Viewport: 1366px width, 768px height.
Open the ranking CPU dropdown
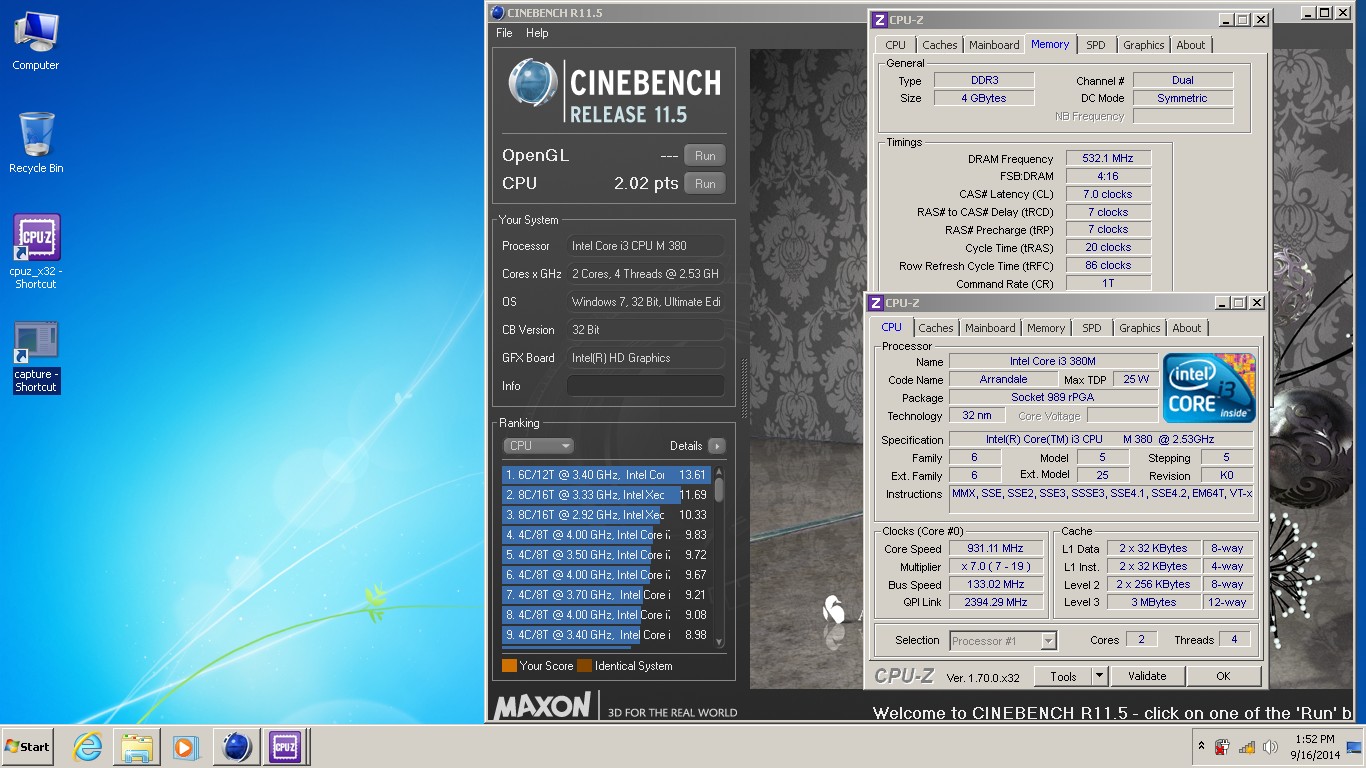click(538, 446)
